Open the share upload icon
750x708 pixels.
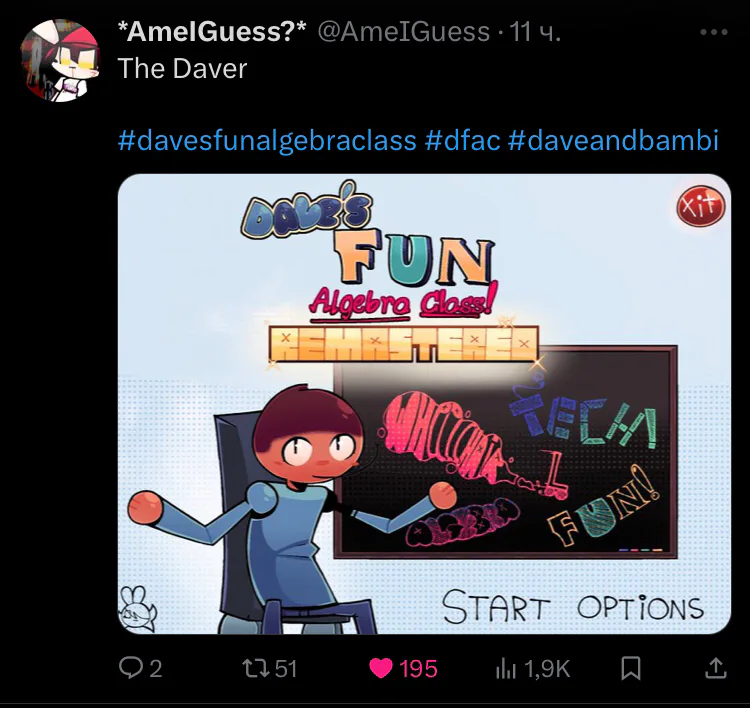pos(716,668)
